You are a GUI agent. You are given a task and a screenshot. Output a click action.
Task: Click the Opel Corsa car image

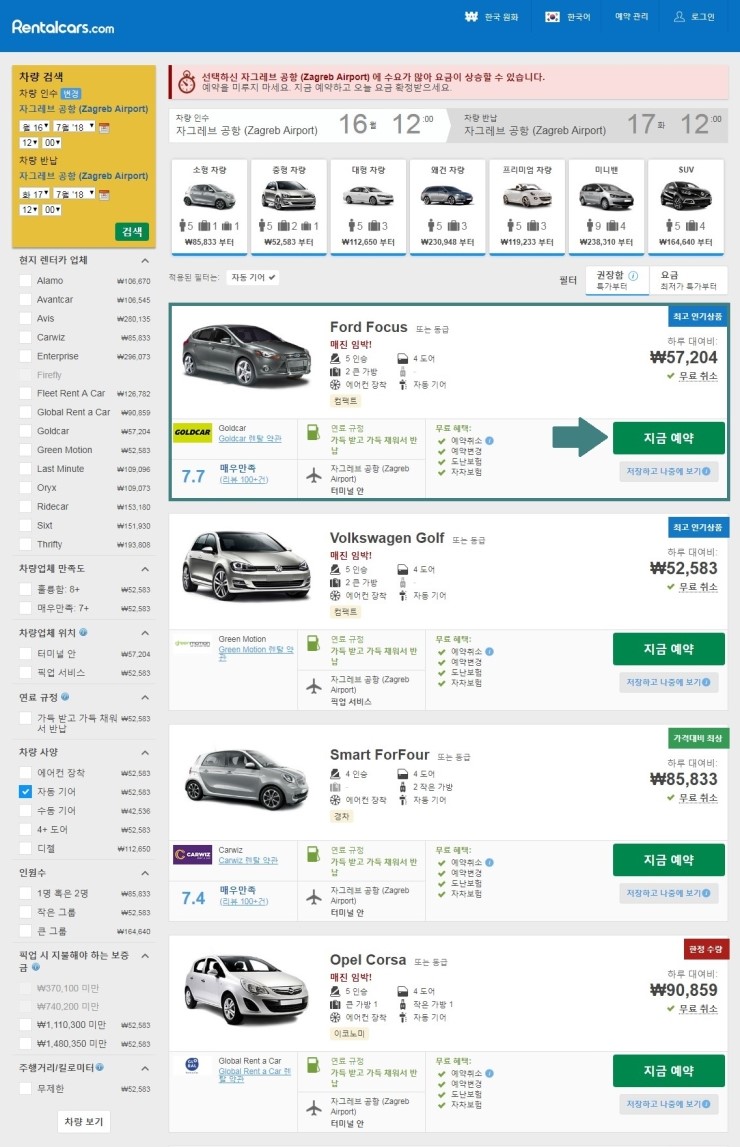pyautogui.click(x=246, y=988)
